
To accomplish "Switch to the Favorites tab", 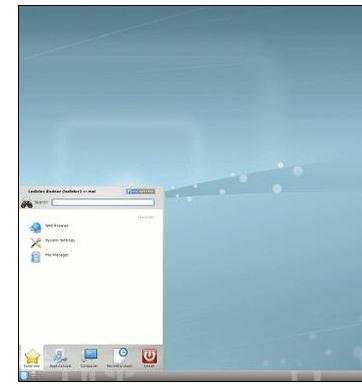I will point(32,358).
